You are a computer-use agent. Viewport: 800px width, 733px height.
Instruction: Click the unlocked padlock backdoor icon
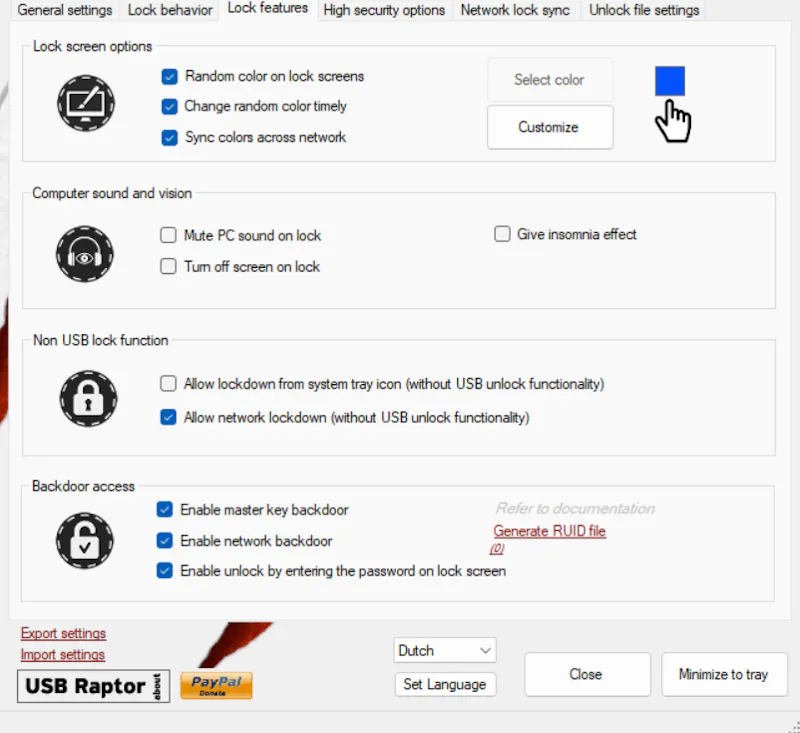click(84, 540)
